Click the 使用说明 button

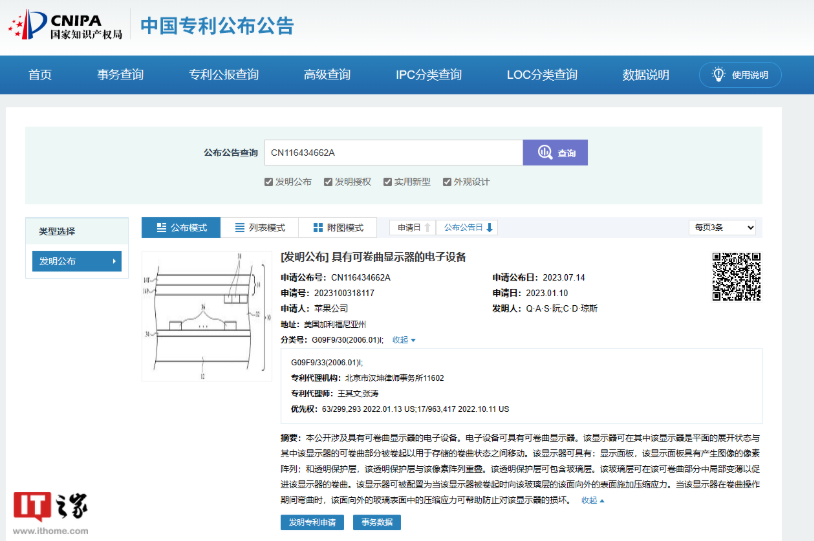click(740, 75)
